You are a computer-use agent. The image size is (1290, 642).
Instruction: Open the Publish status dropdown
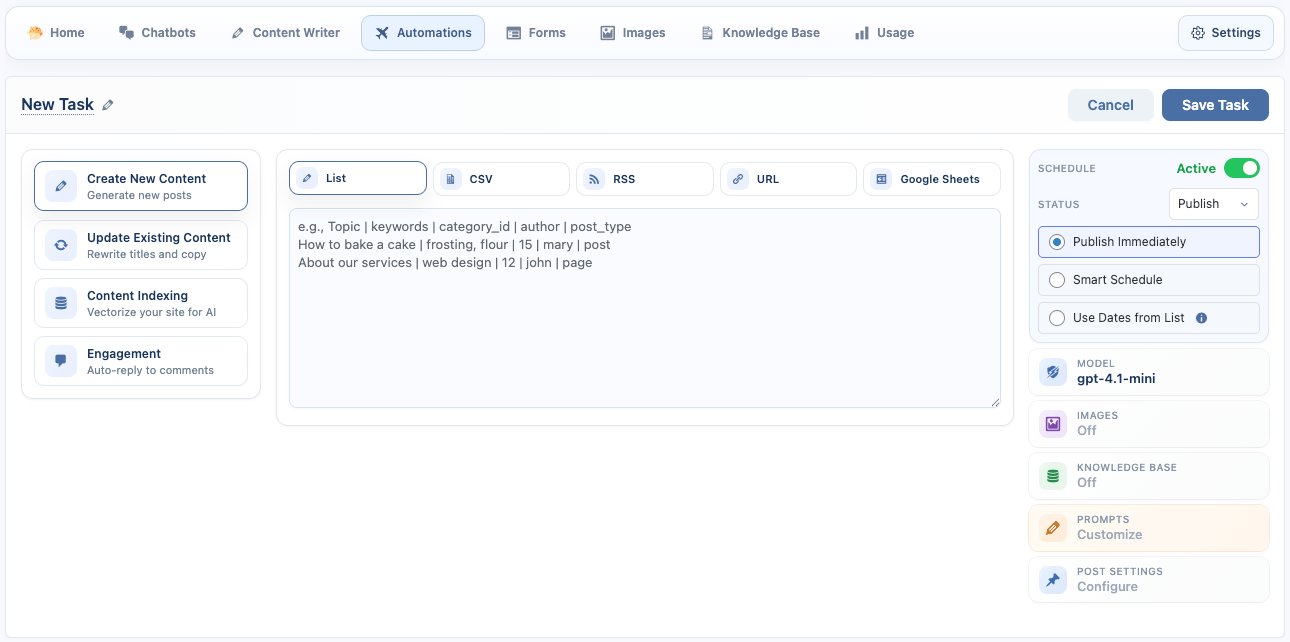[1213, 204]
